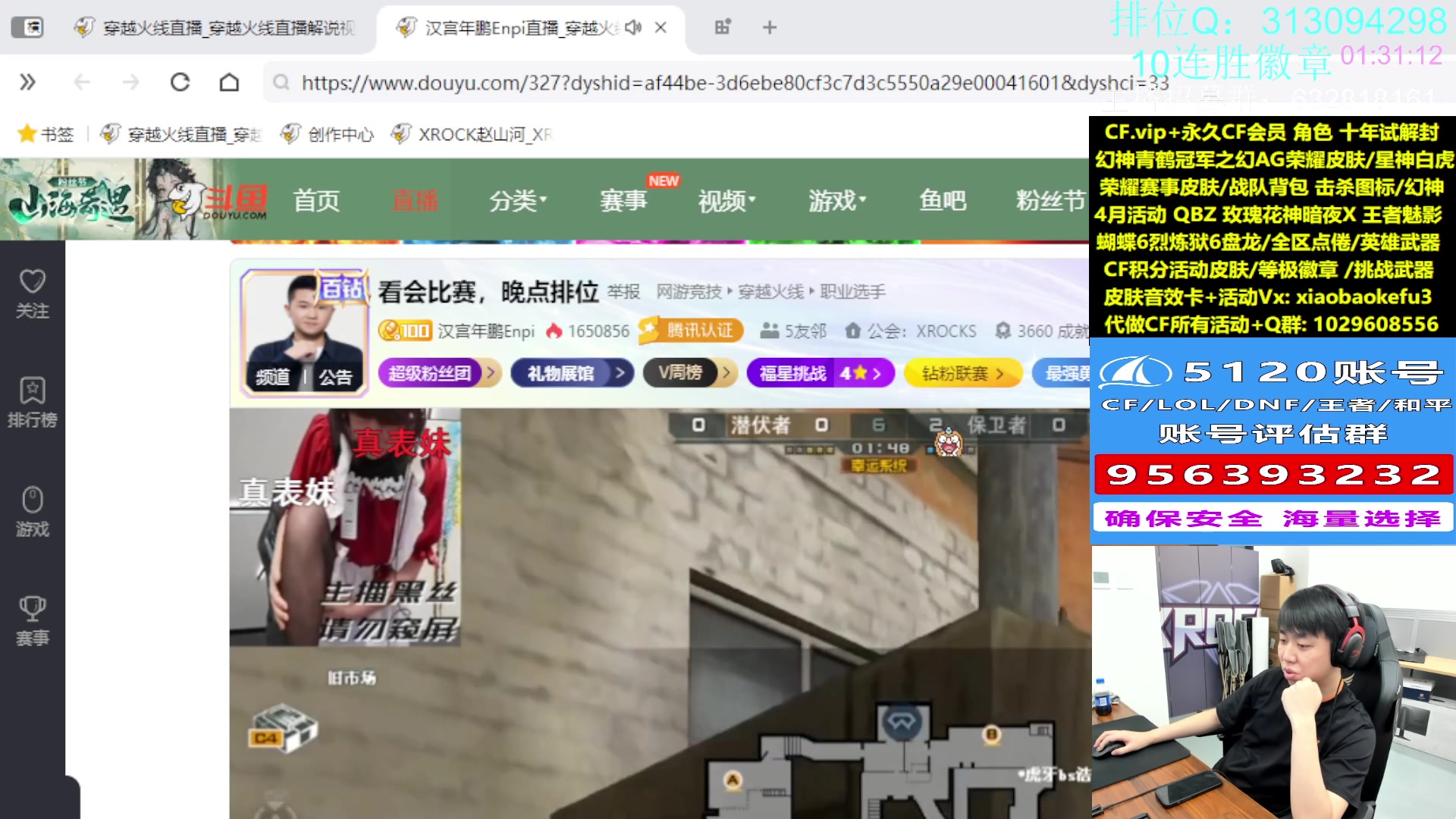This screenshot has width=1456, height=819.
Task: Close the 汉宫年鹏Enpi直播 tab
Action: 661,27
